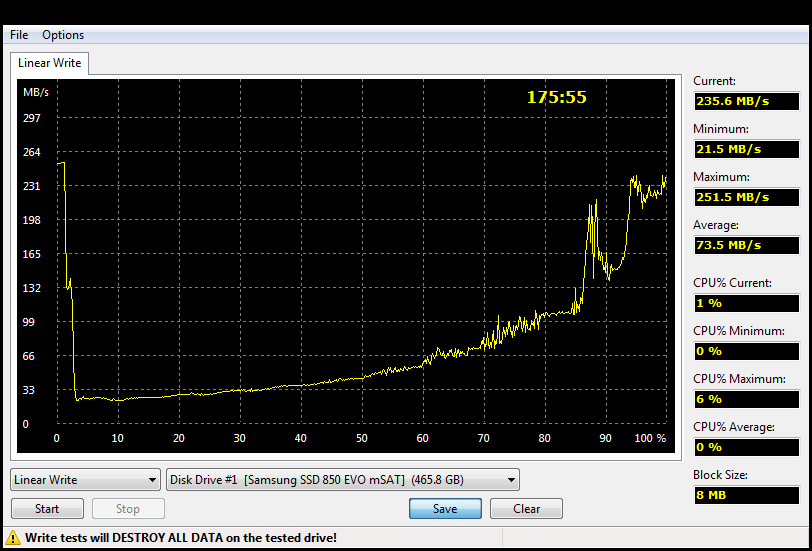Click the Current value 235.6 MB/s

click(x=746, y=102)
